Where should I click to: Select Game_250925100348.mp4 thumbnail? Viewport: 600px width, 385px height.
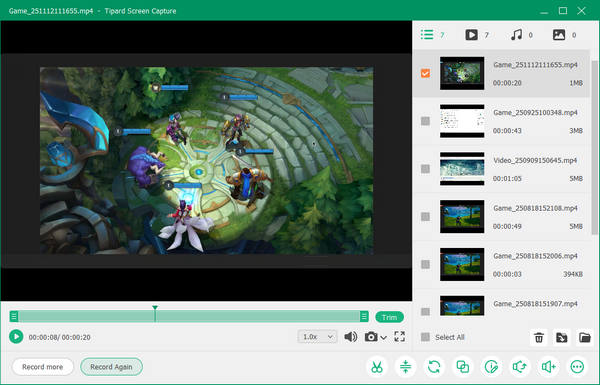pos(462,121)
